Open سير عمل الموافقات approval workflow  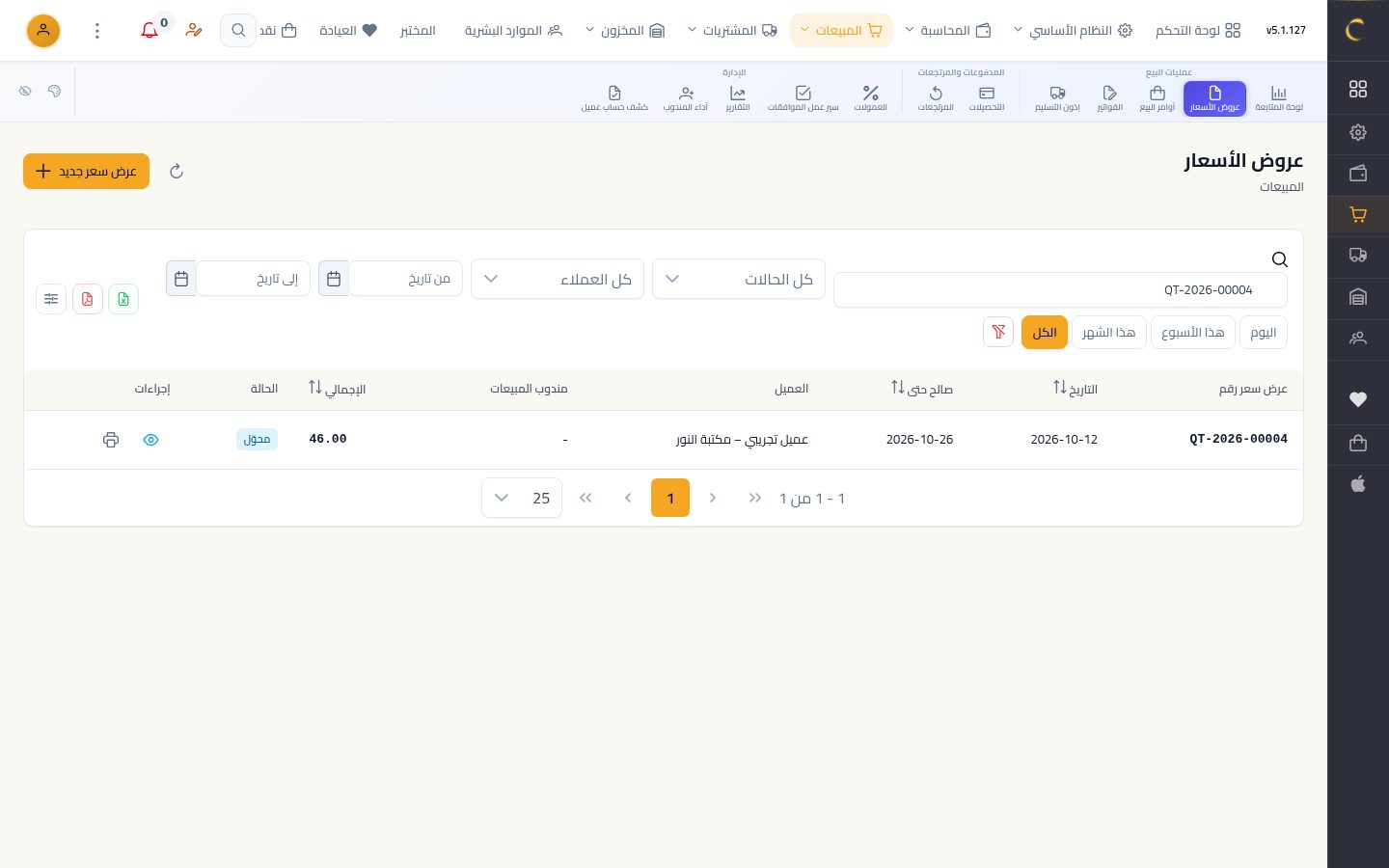click(x=803, y=98)
